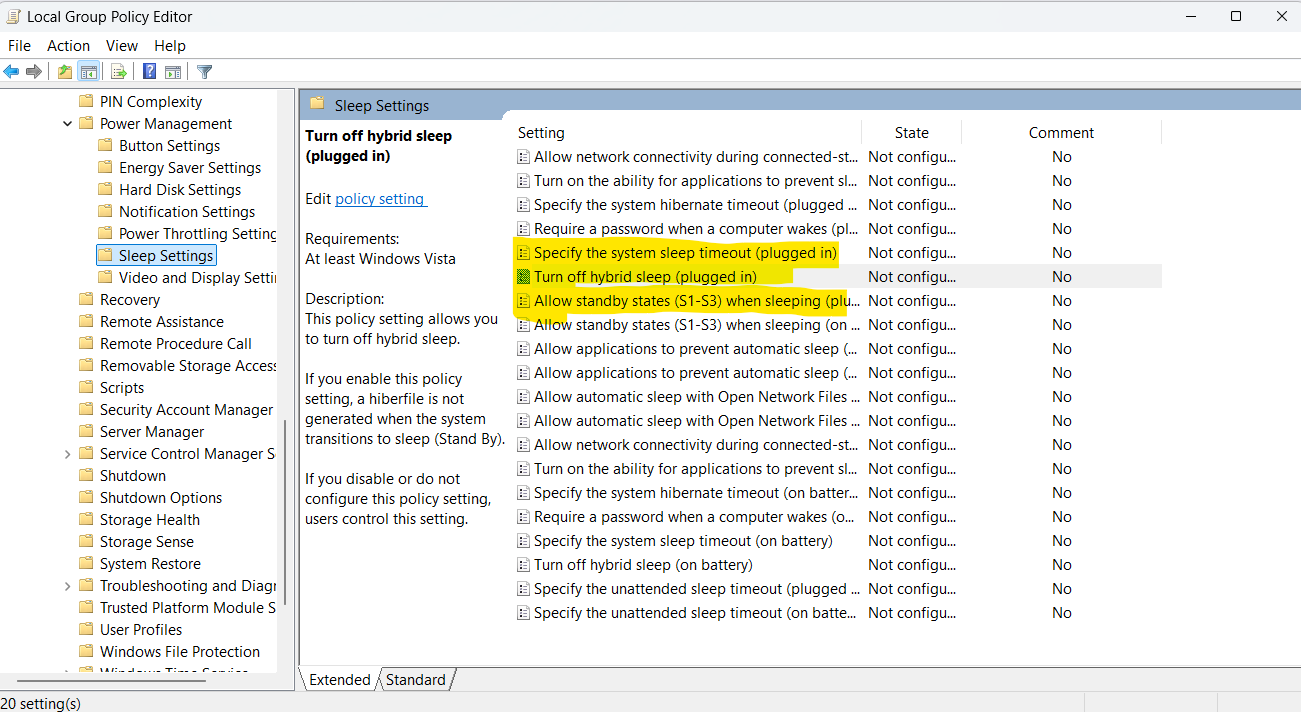Screen dimensions: 1301x712
Task: Click the Forward arrow in toolbar
Action: (x=34, y=71)
